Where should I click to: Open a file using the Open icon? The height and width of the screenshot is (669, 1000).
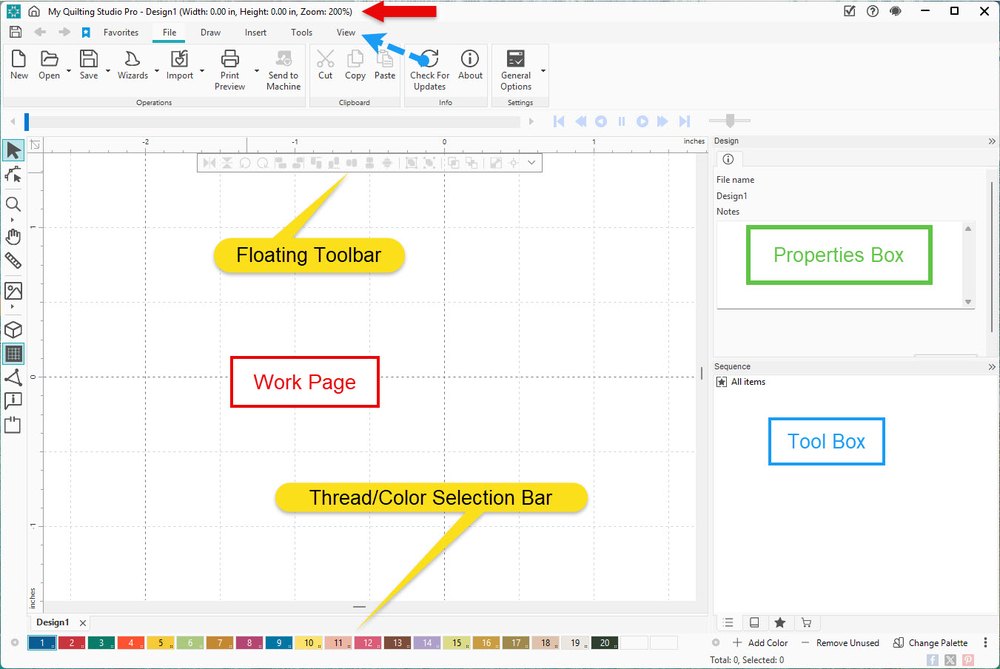click(48, 64)
